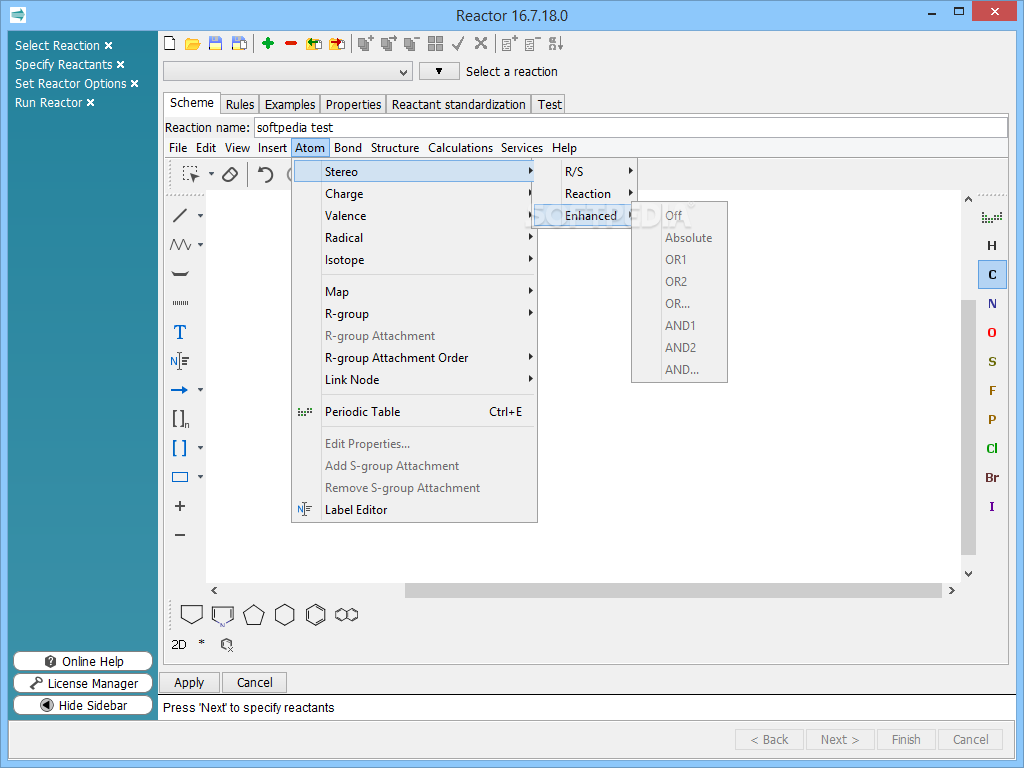Select Phosphorus atom in the atom bar

[992, 420]
